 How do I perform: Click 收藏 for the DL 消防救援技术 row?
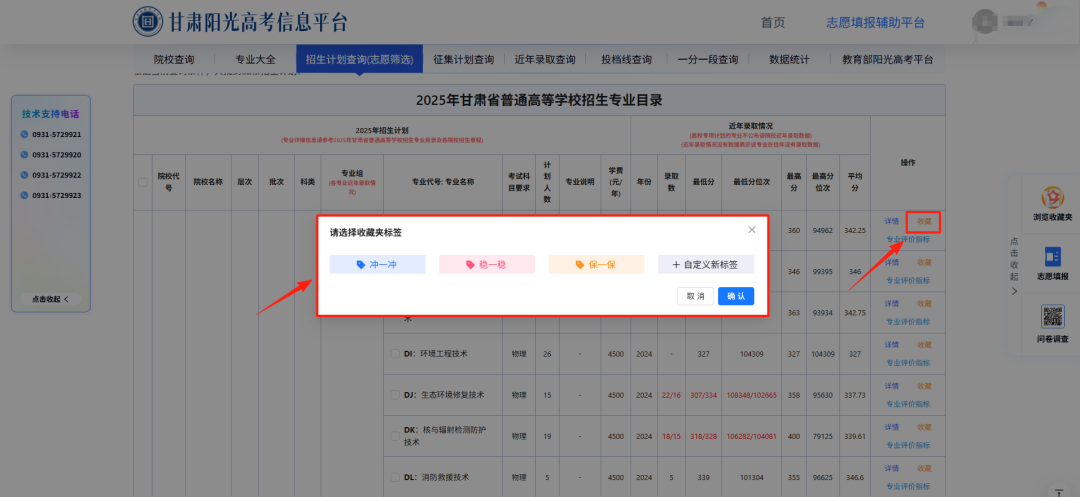(924, 468)
